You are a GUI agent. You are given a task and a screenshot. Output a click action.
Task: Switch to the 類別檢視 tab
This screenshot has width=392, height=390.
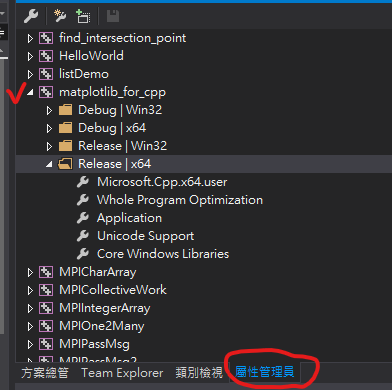[x=199, y=373]
